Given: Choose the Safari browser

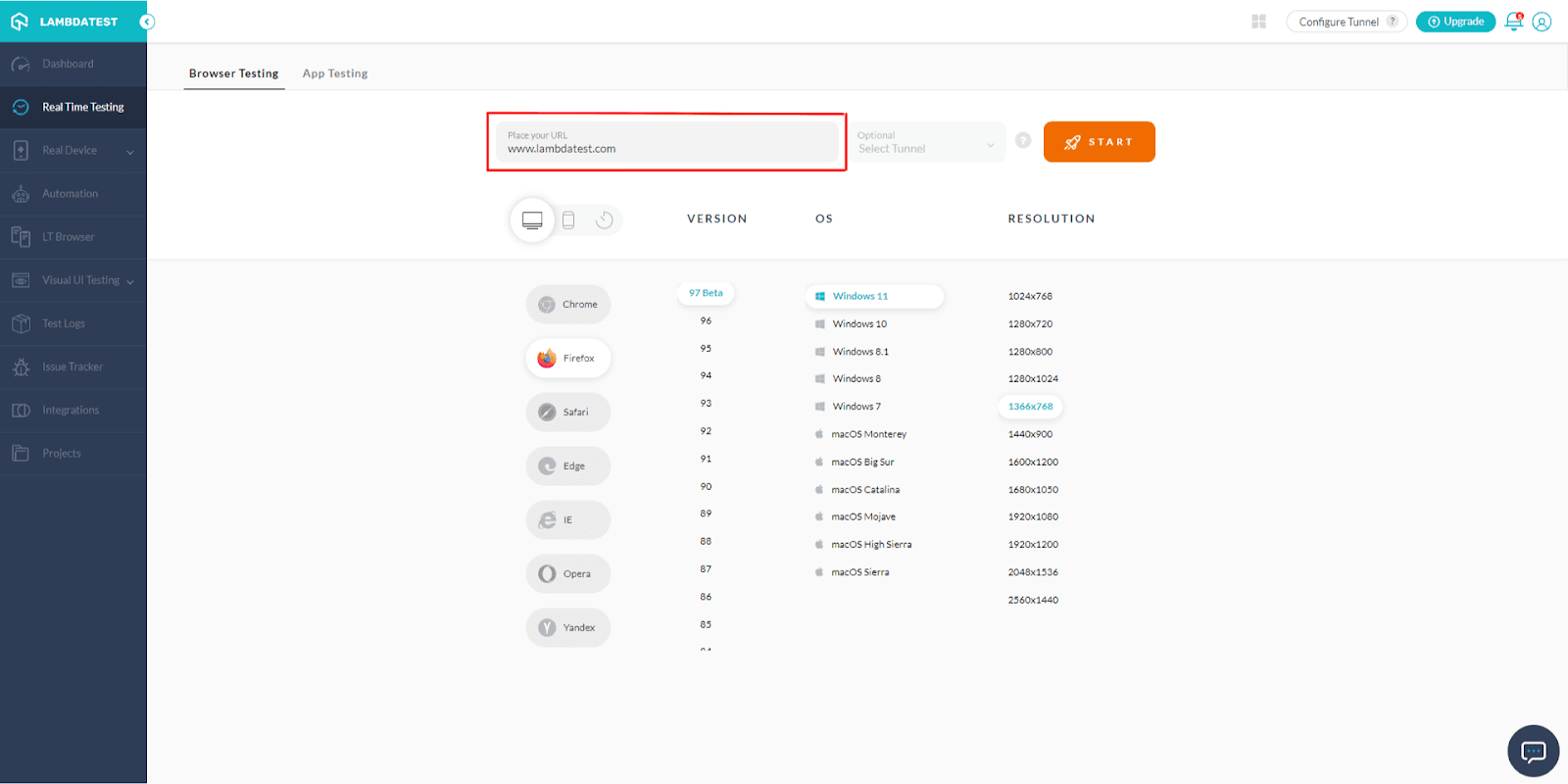Looking at the screenshot, I should tap(568, 413).
